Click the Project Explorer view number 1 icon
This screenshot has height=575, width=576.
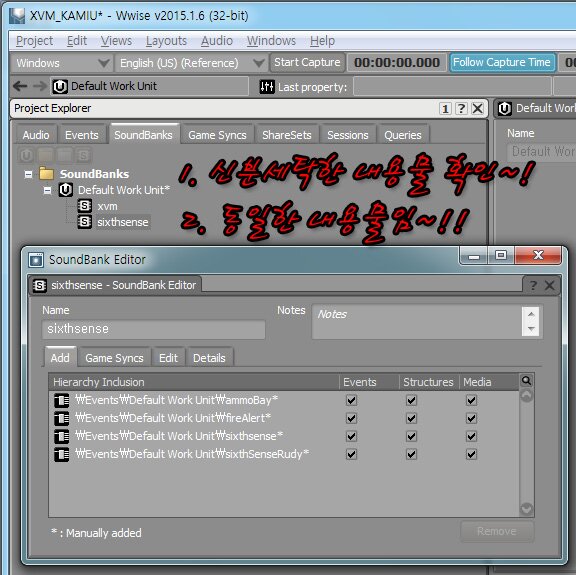(445, 108)
